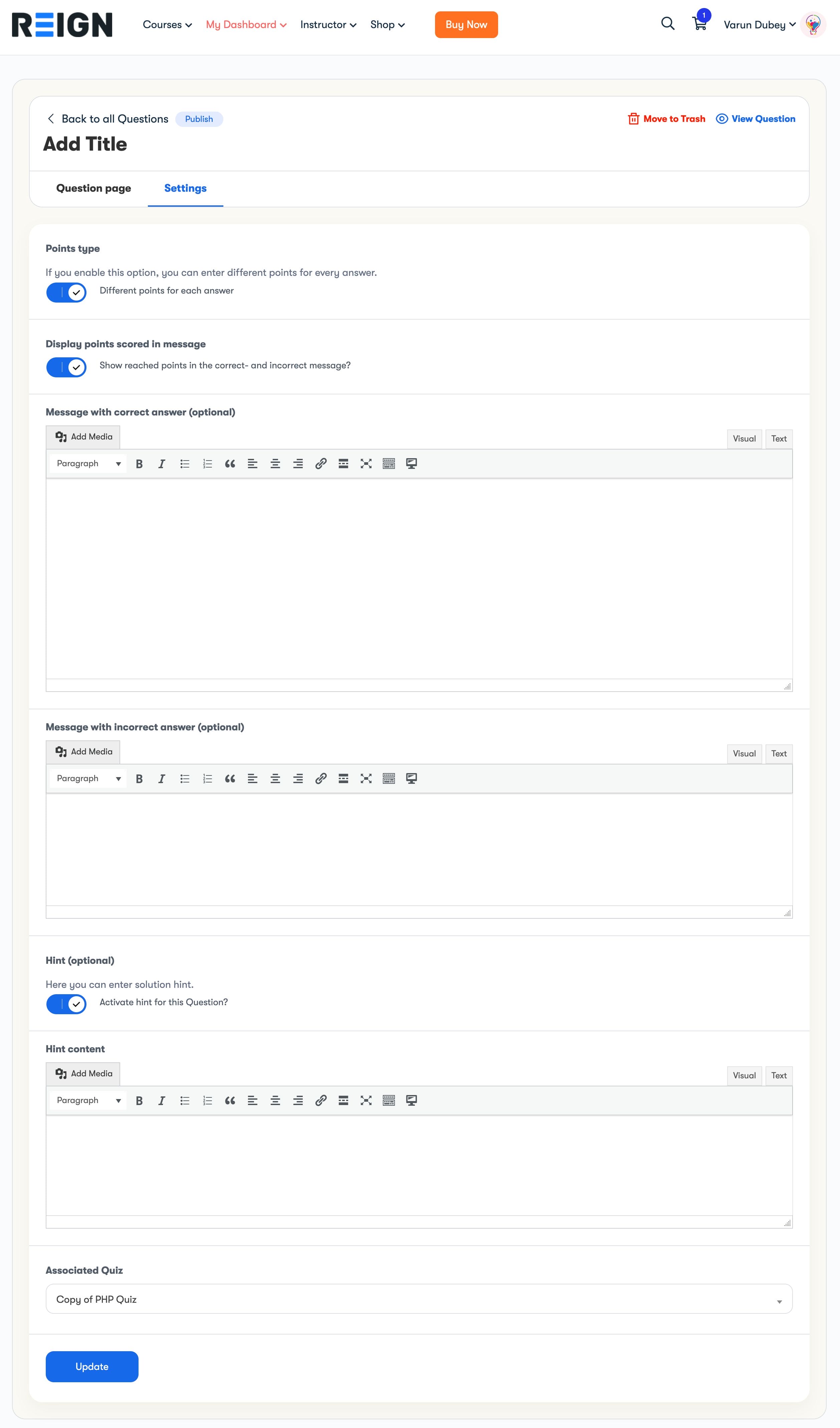840x1428 pixels.
Task: Toggle italic in hint content editor
Action: (x=162, y=1101)
